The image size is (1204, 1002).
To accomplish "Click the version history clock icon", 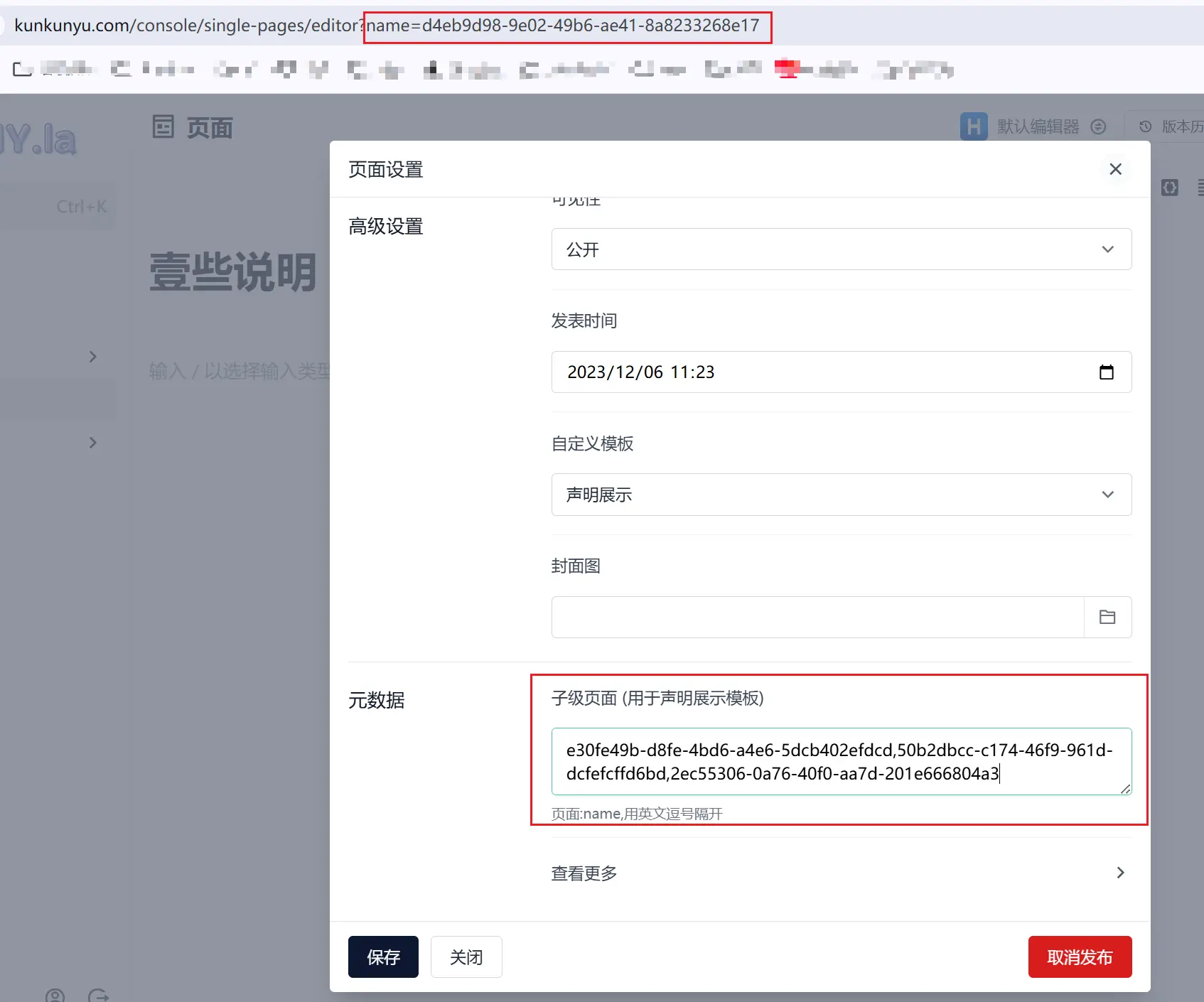I will [x=1145, y=126].
